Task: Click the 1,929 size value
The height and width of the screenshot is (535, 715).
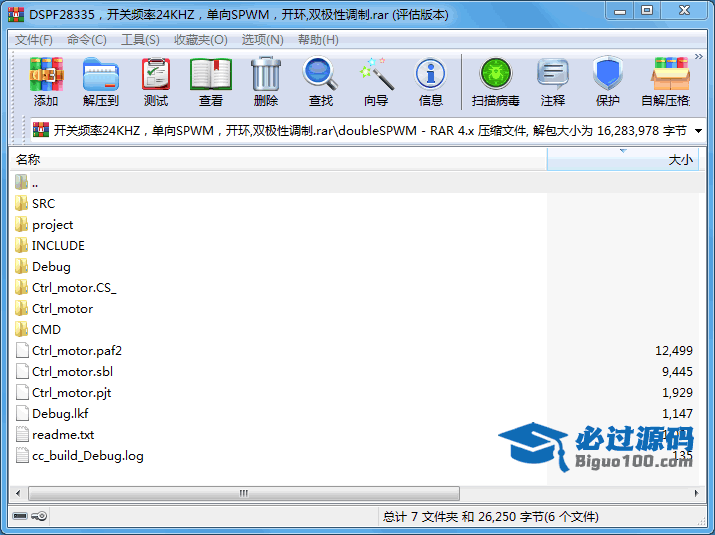Action: [x=677, y=392]
